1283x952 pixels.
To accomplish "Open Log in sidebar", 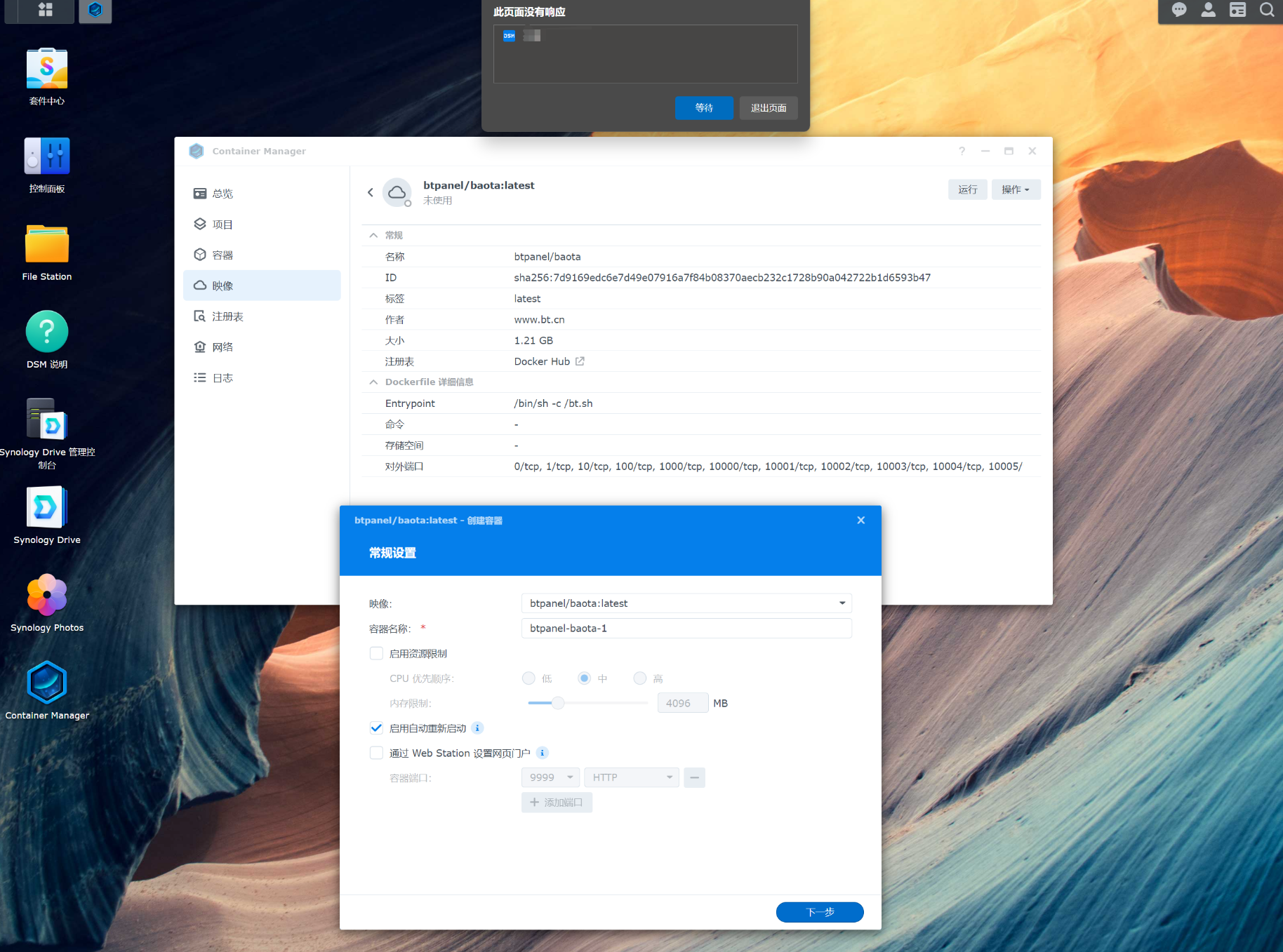I will tap(262, 377).
